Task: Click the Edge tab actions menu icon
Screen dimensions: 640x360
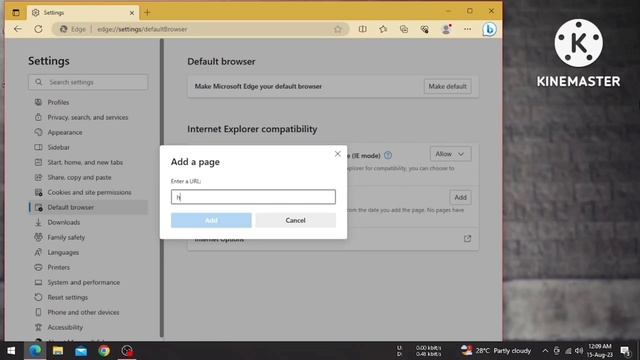Action: [x=16, y=13]
